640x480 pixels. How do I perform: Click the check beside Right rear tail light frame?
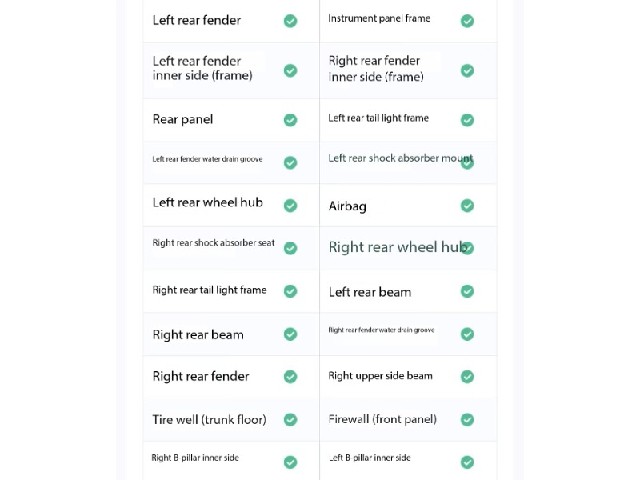point(290,291)
